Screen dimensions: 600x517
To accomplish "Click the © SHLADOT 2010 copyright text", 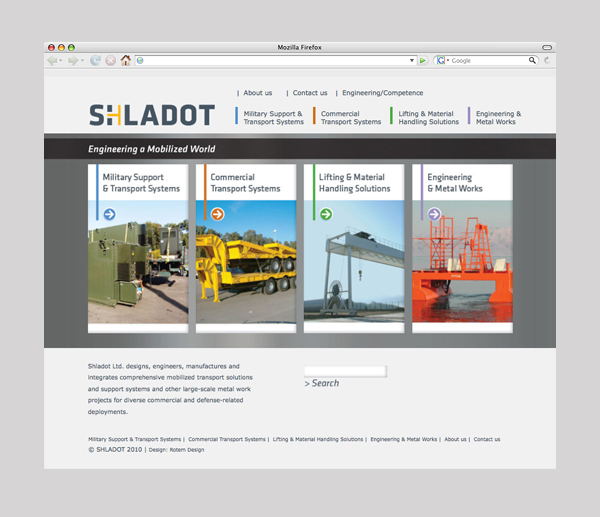I will click(x=115, y=450).
